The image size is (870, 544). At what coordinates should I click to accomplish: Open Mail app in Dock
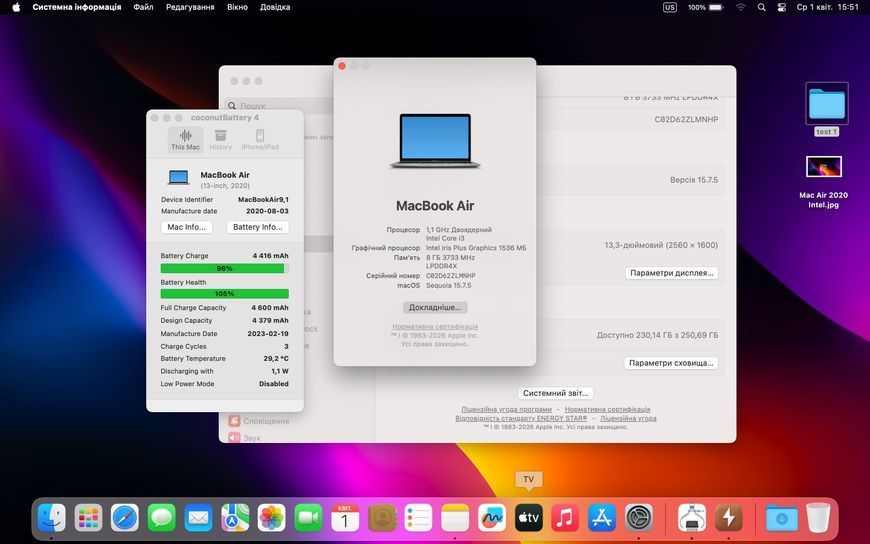(x=198, y=517)
